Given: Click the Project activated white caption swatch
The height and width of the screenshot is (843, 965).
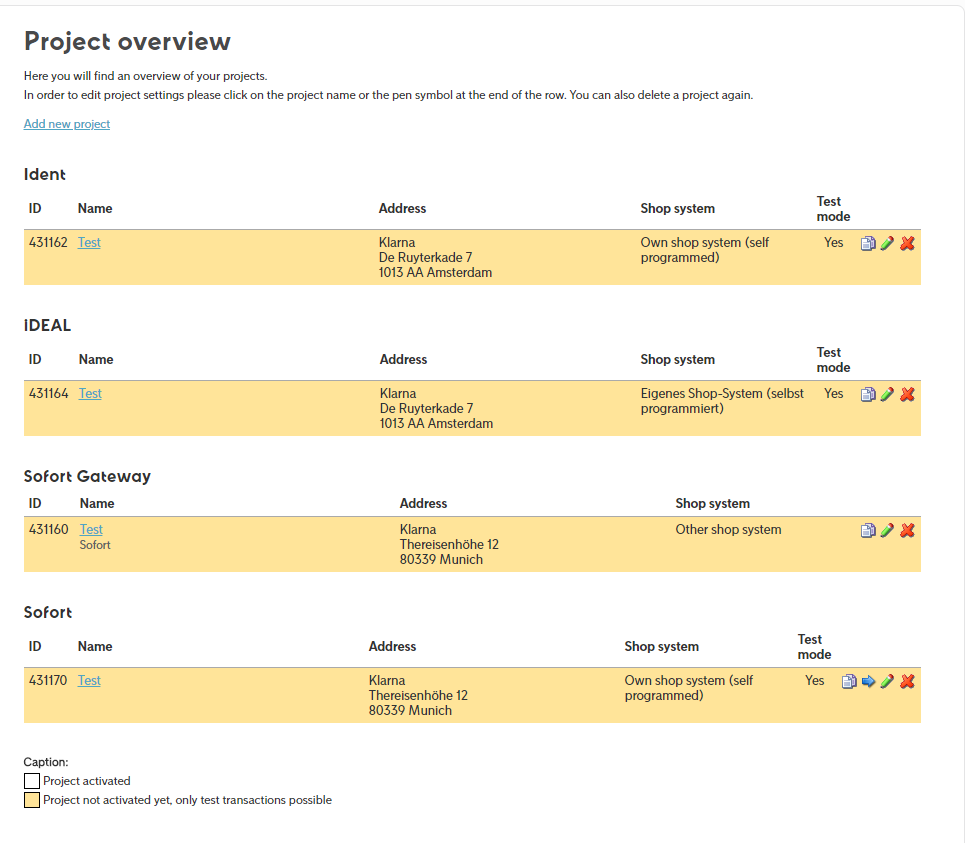Looking at the screenshot, I should coord(32,781).
